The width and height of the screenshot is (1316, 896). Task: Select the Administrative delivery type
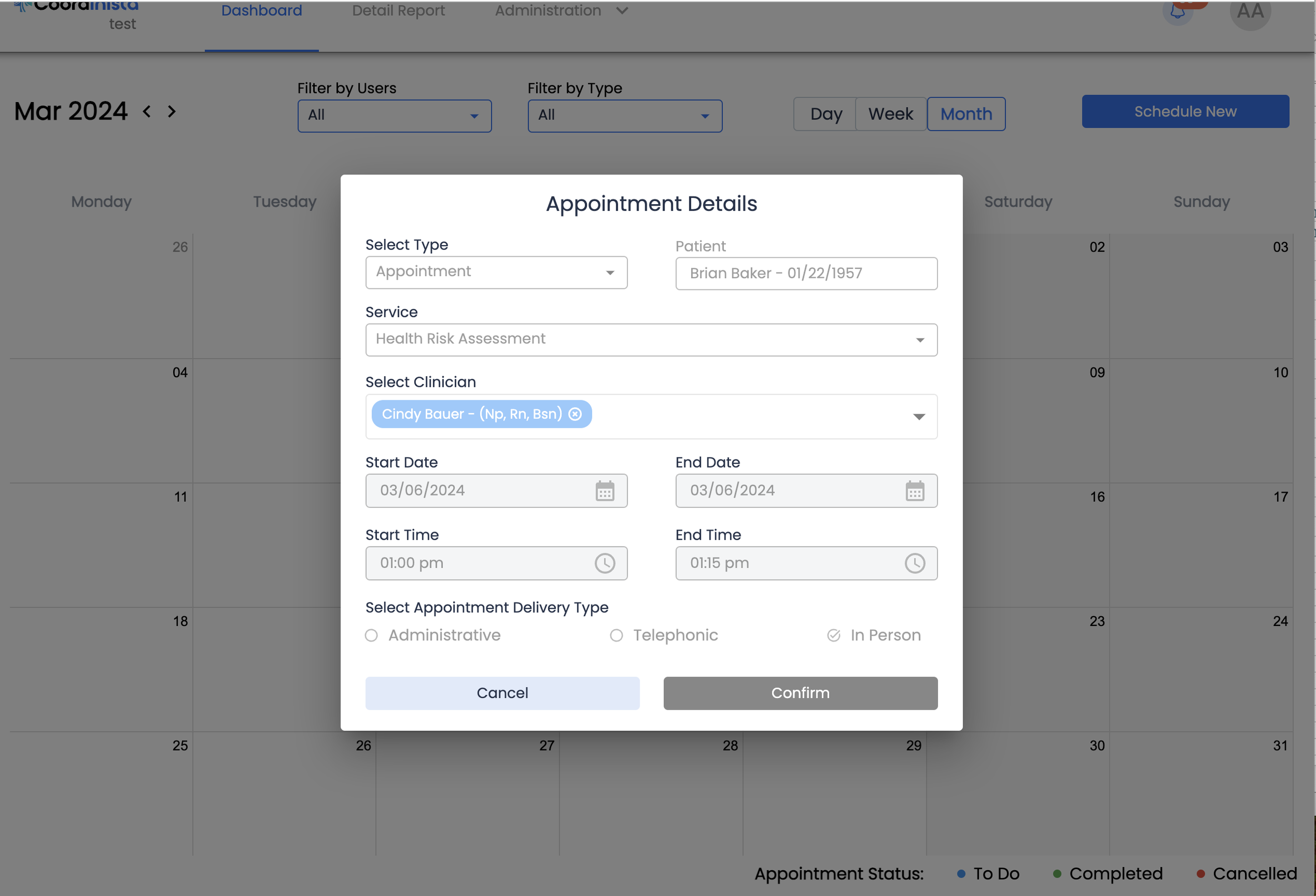coord(372,636)
